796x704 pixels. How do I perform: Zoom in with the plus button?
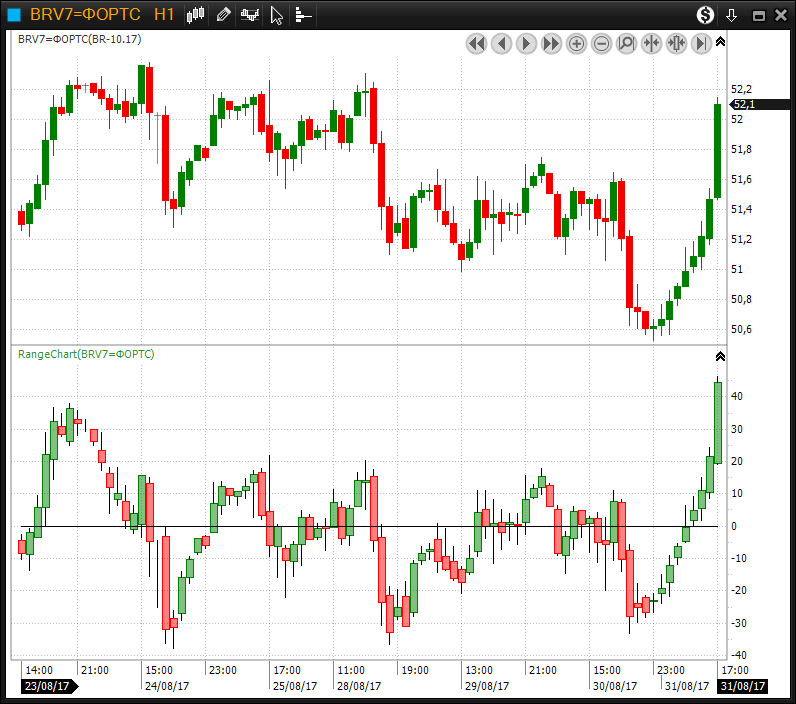(x=577, y=43)
